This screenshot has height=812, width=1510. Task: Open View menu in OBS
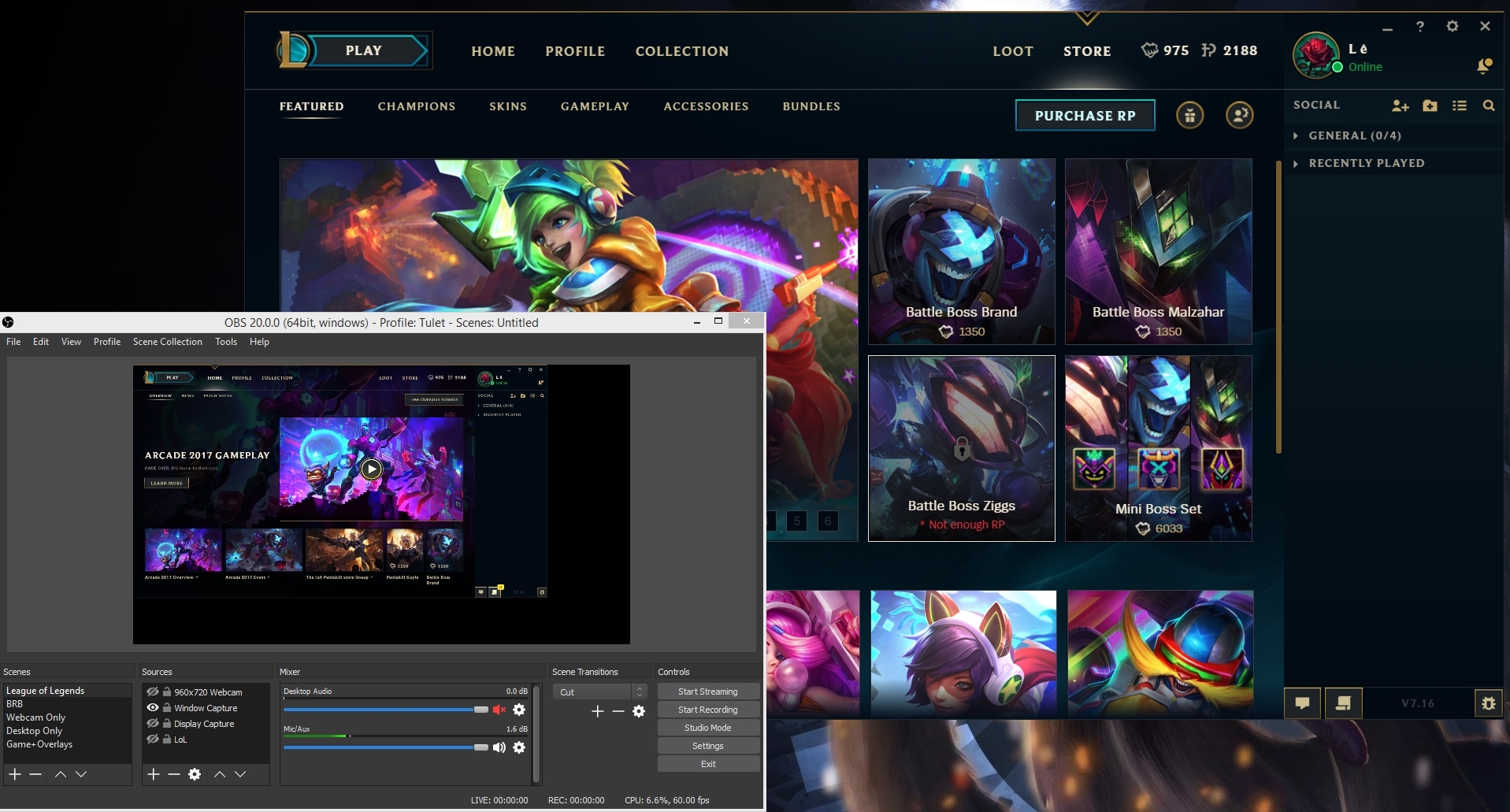coord(71,342)
